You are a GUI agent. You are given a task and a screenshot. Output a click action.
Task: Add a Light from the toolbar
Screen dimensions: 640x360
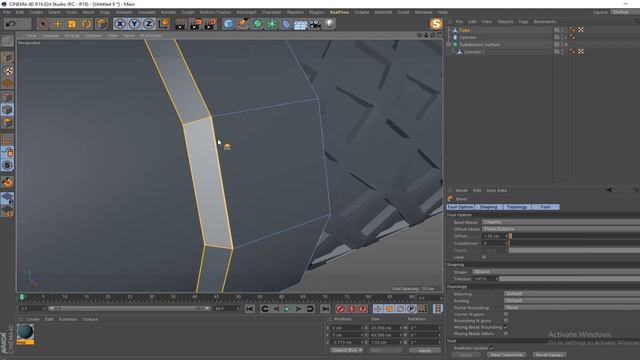click(329, 24)
